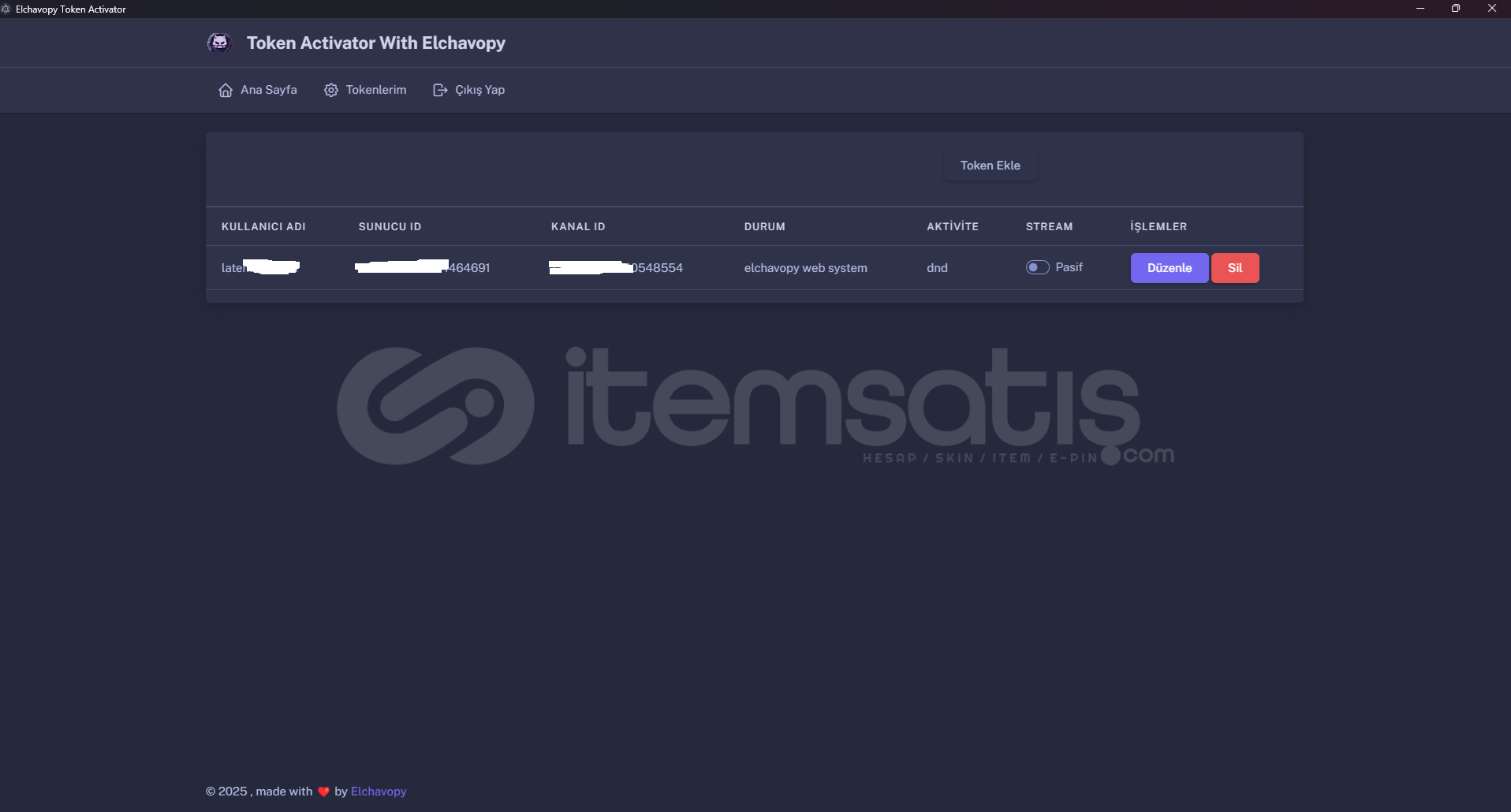Click the AKTİVİTE column header
Screen dimensions: 1511x812
pyautogui.click(x=953, y=226)
